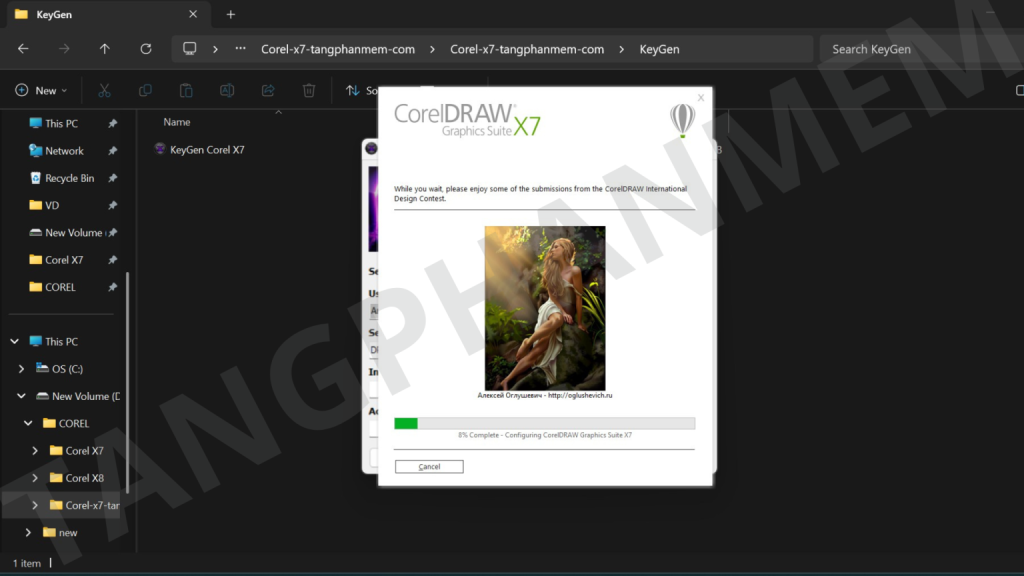1024x576 pixels.
Task: Click the KeyGen breadcrumb in address bar
Action: (x=659, y=49)
